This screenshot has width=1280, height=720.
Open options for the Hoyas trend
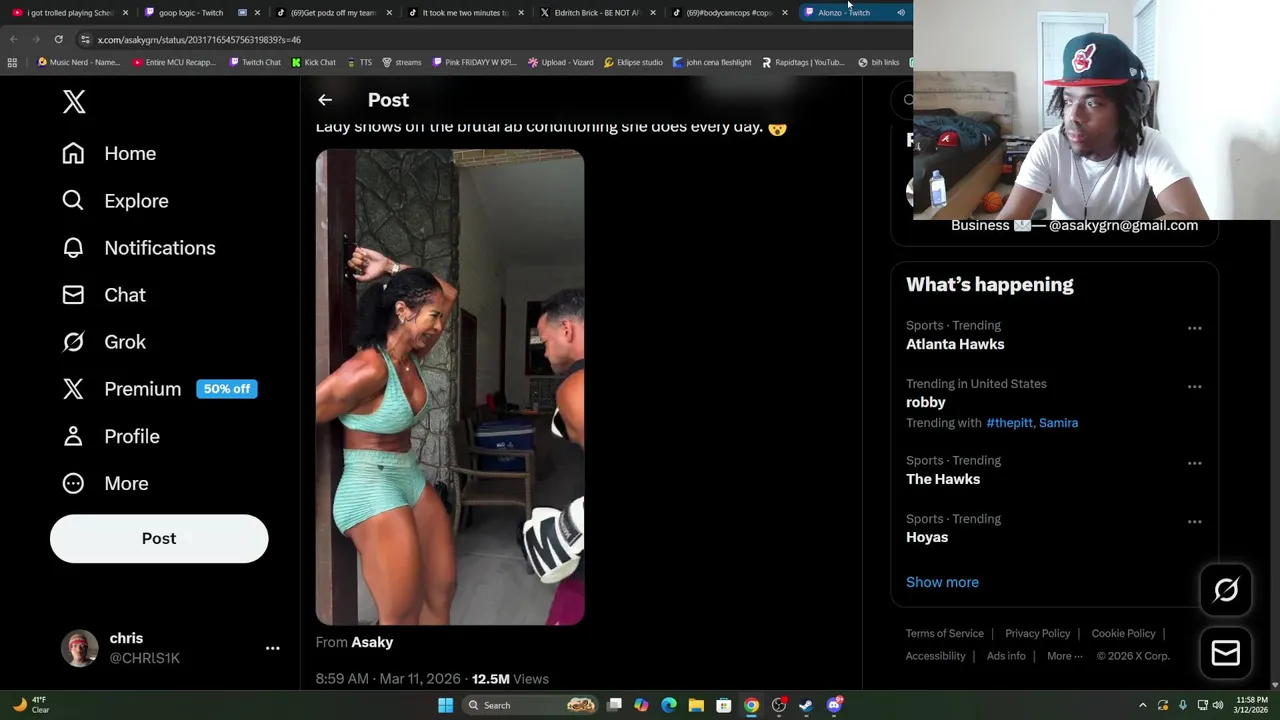(1194, 521)
